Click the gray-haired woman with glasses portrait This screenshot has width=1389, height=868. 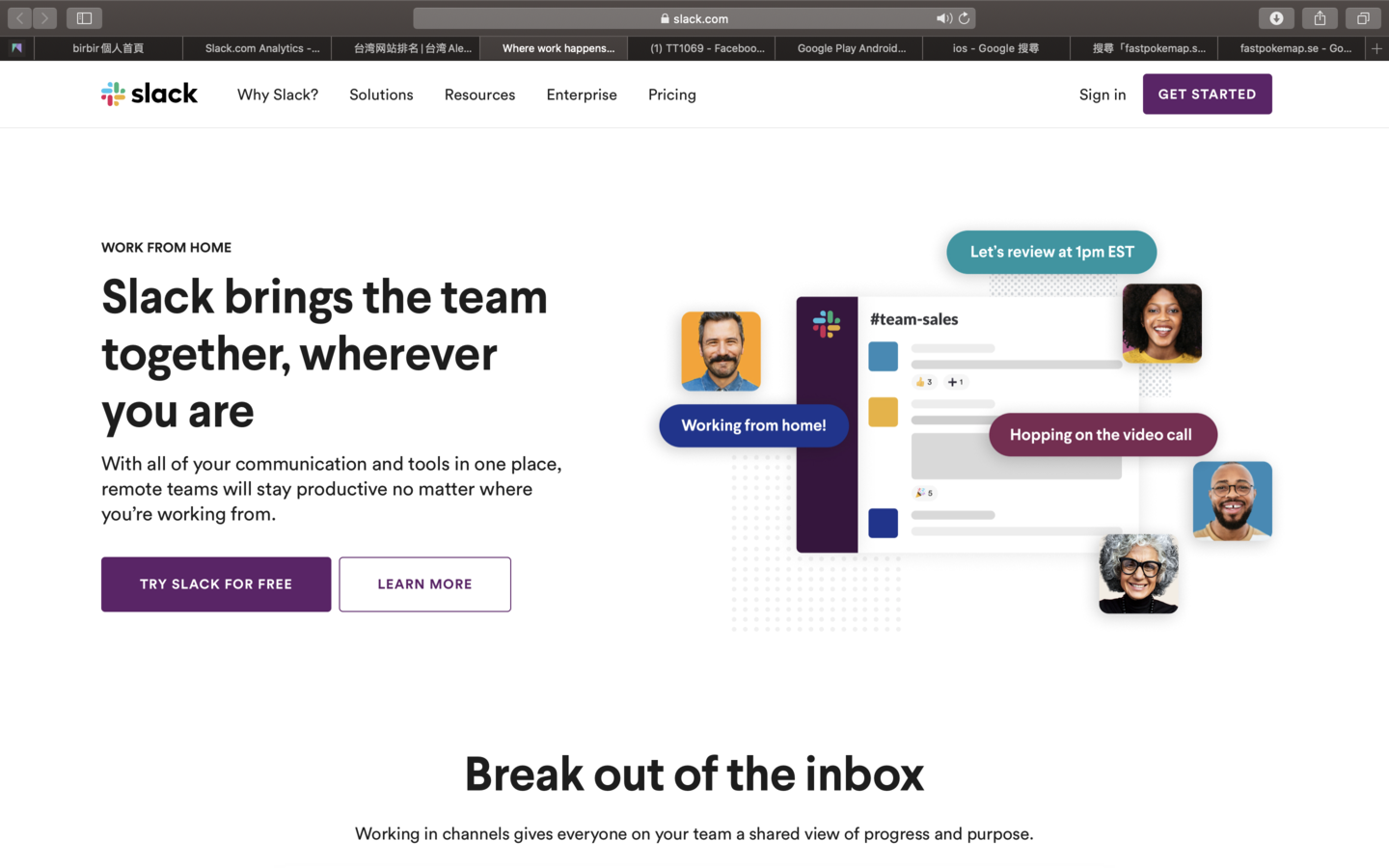click(x=1138, y=574)
